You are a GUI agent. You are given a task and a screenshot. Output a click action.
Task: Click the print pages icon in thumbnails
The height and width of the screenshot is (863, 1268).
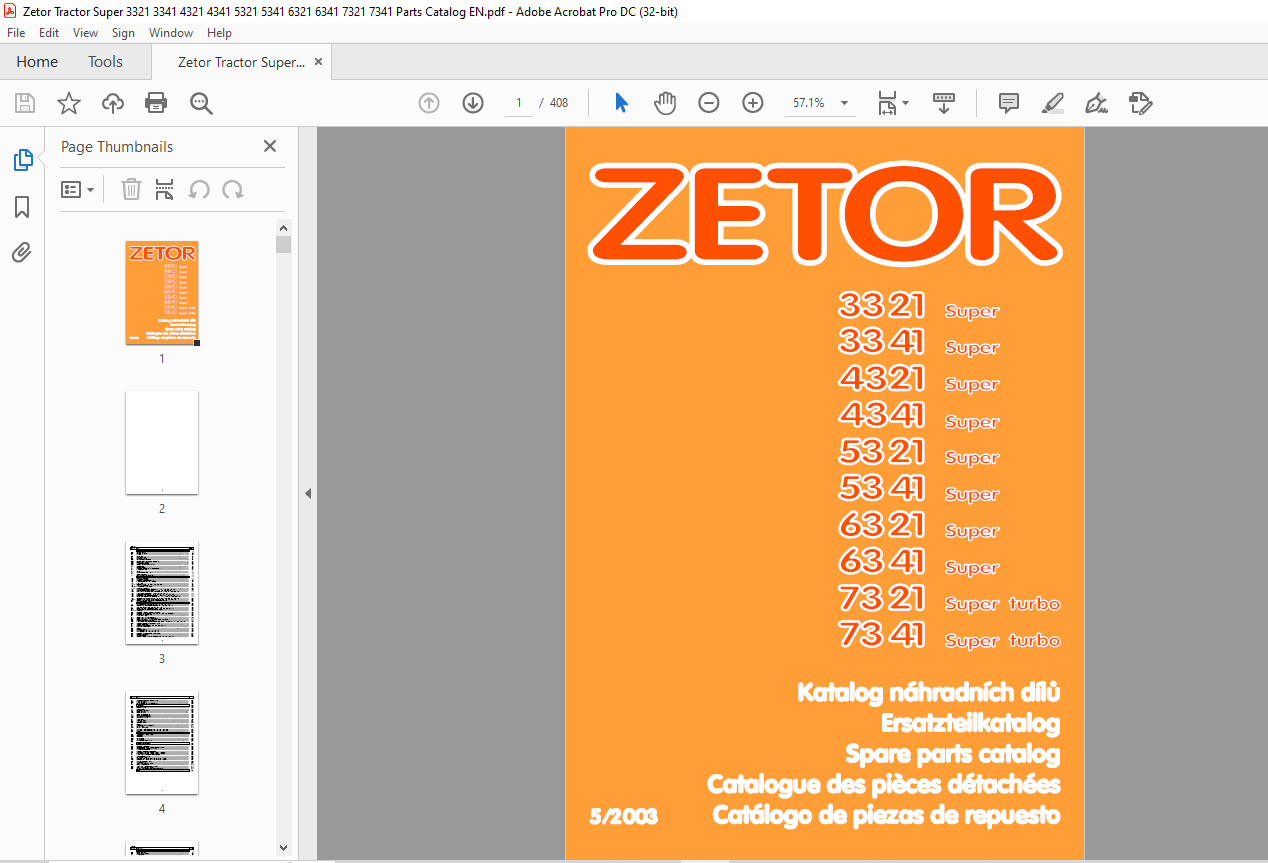click(165, 189)
